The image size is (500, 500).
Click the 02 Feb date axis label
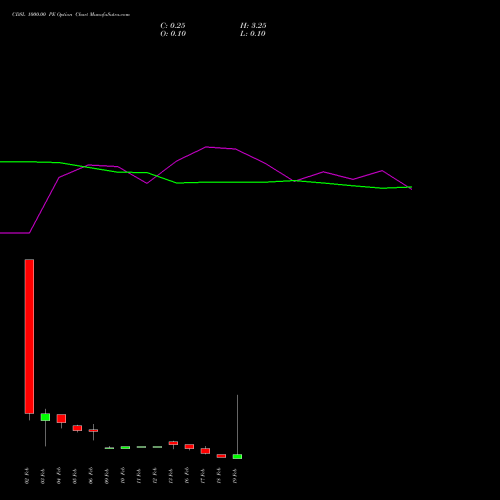tap(27, 476)
